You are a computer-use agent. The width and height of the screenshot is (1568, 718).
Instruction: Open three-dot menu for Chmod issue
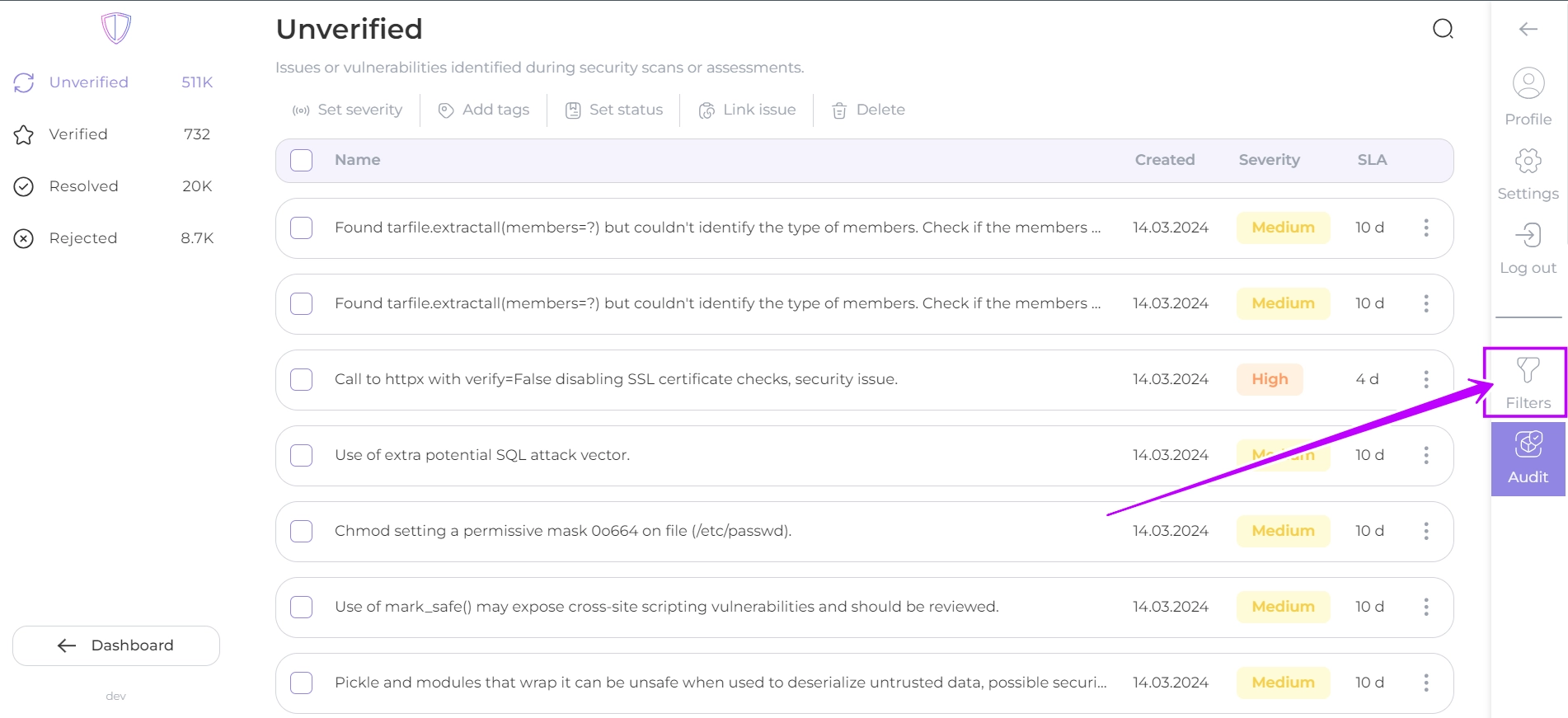click(1425, 531)
